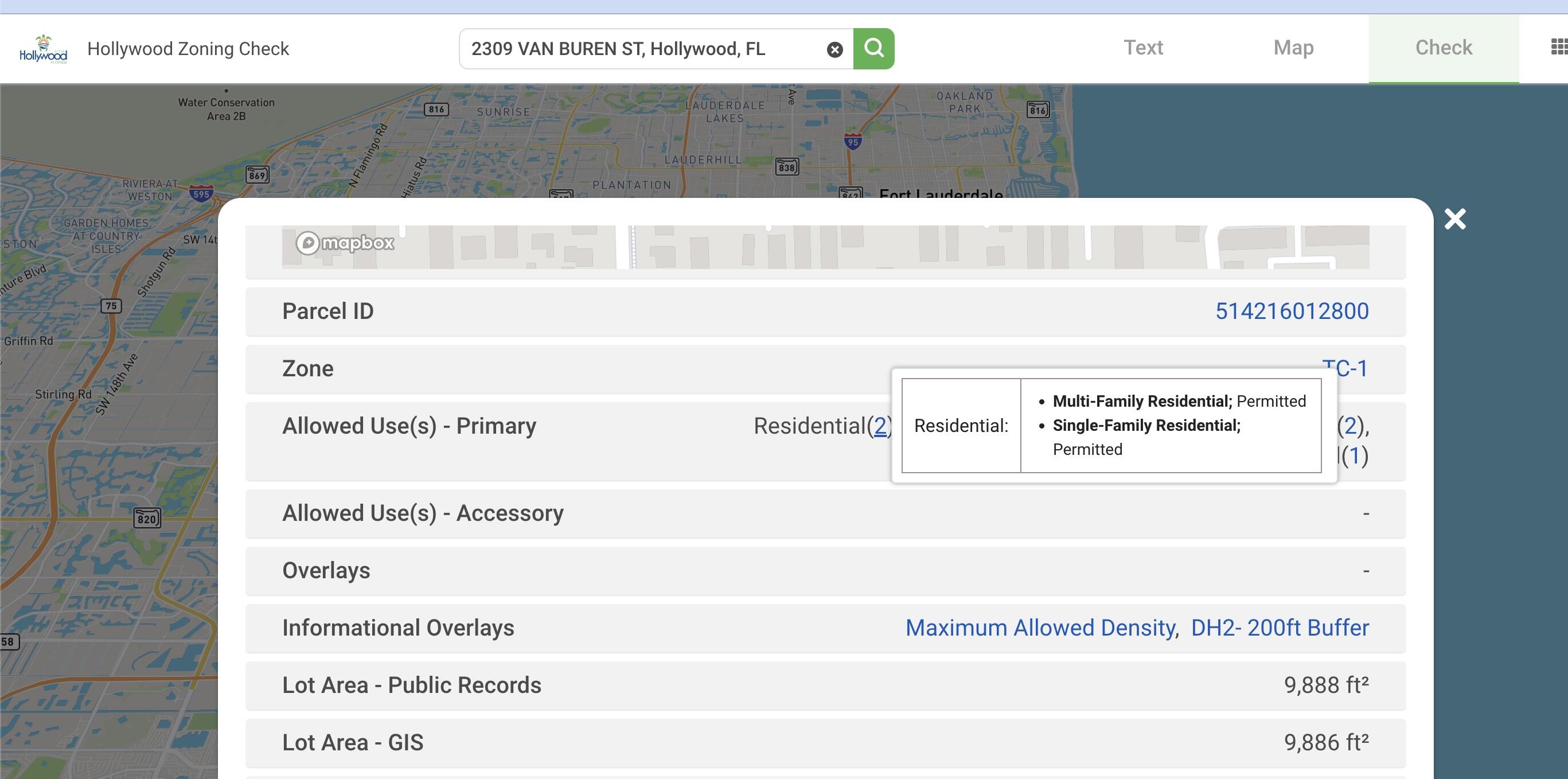
Task: Close the parcel details panel
Action: pyautogui.click(x=1455, y=219)
